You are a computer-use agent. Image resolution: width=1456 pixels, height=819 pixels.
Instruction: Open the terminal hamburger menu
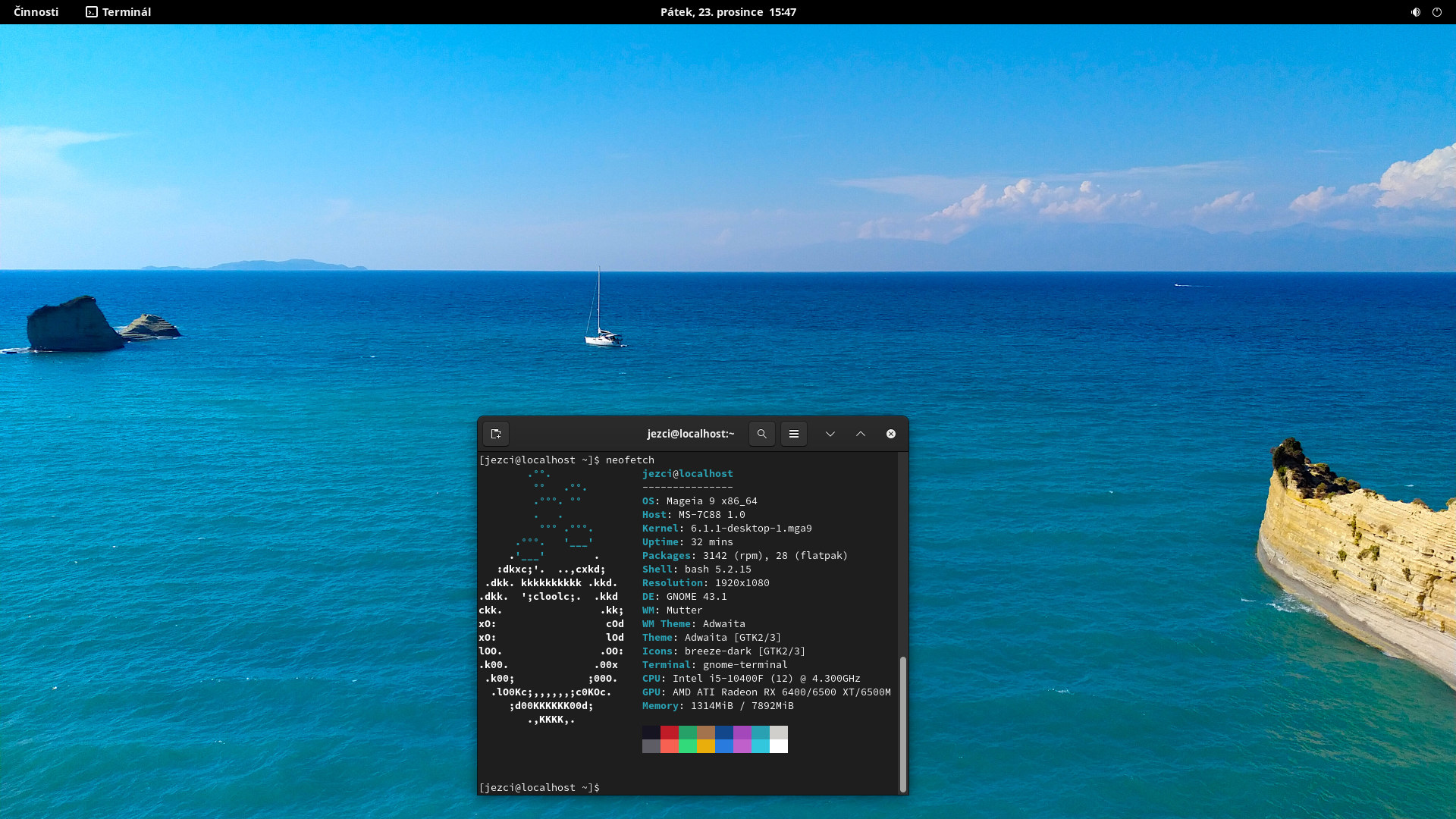tap(794, 434)
